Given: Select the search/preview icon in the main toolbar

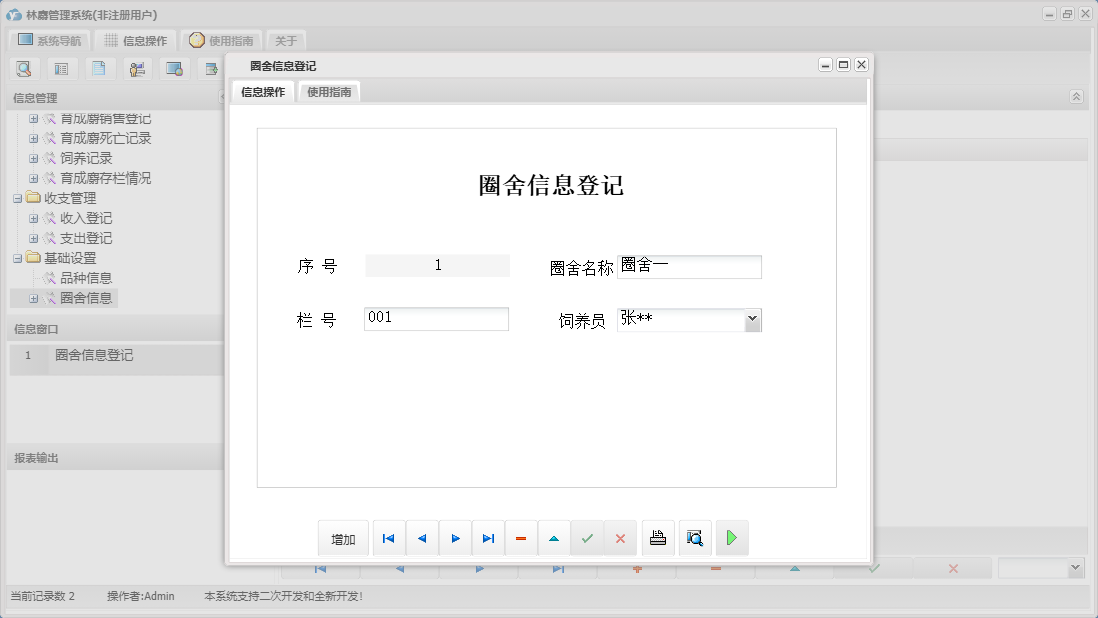Looking at the screenshot, I should [25, 68].
